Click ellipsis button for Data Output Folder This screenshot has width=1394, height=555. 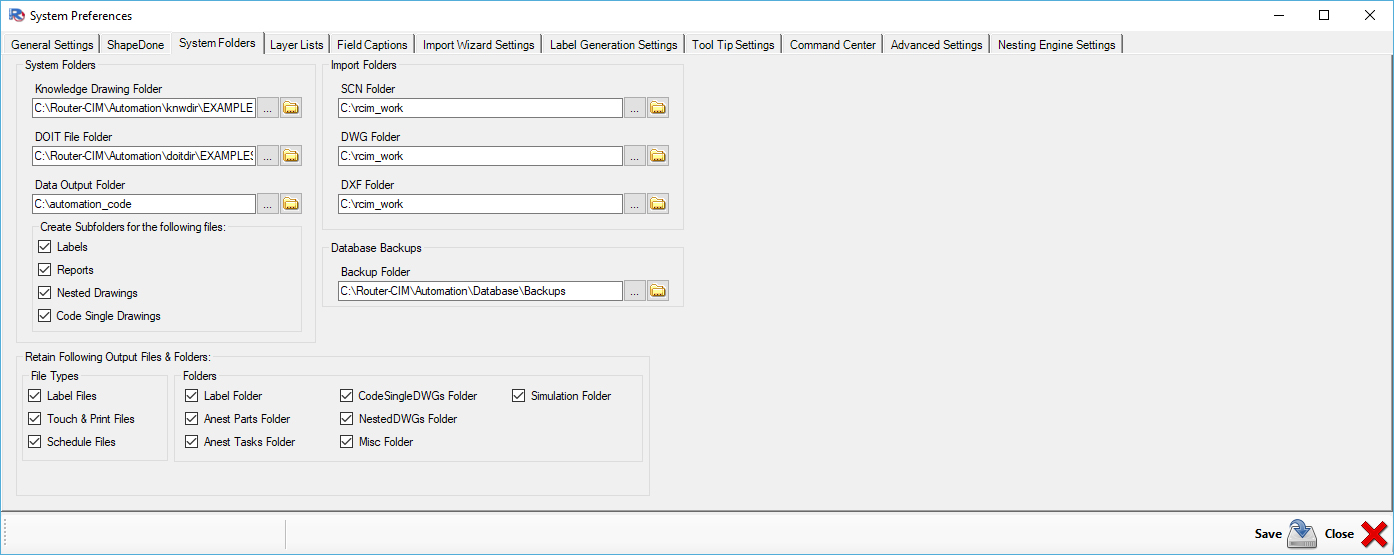click(x=267, y=204)
